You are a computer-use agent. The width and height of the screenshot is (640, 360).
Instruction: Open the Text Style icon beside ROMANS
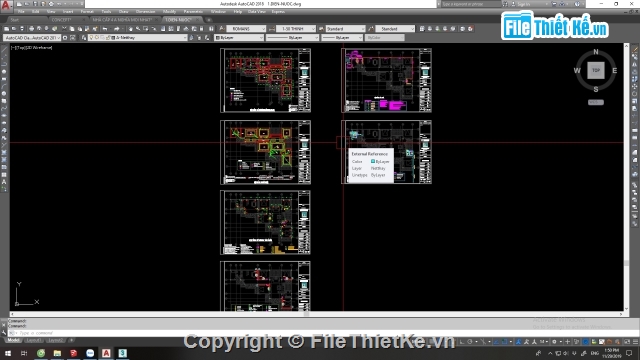point(222,29)
